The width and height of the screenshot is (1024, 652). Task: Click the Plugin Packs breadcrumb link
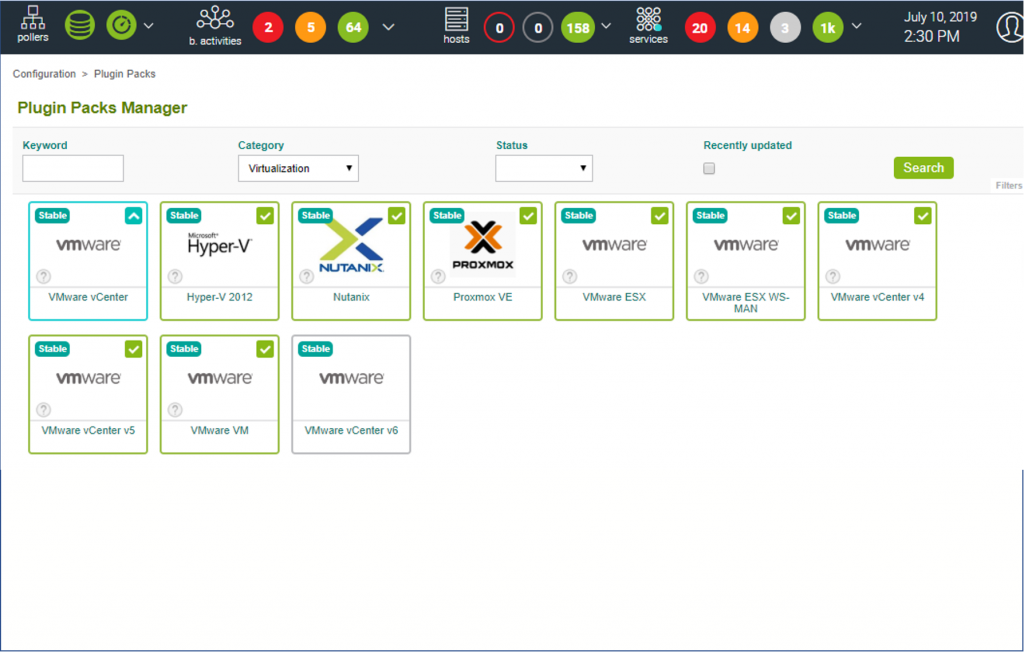tap(125, 74)
